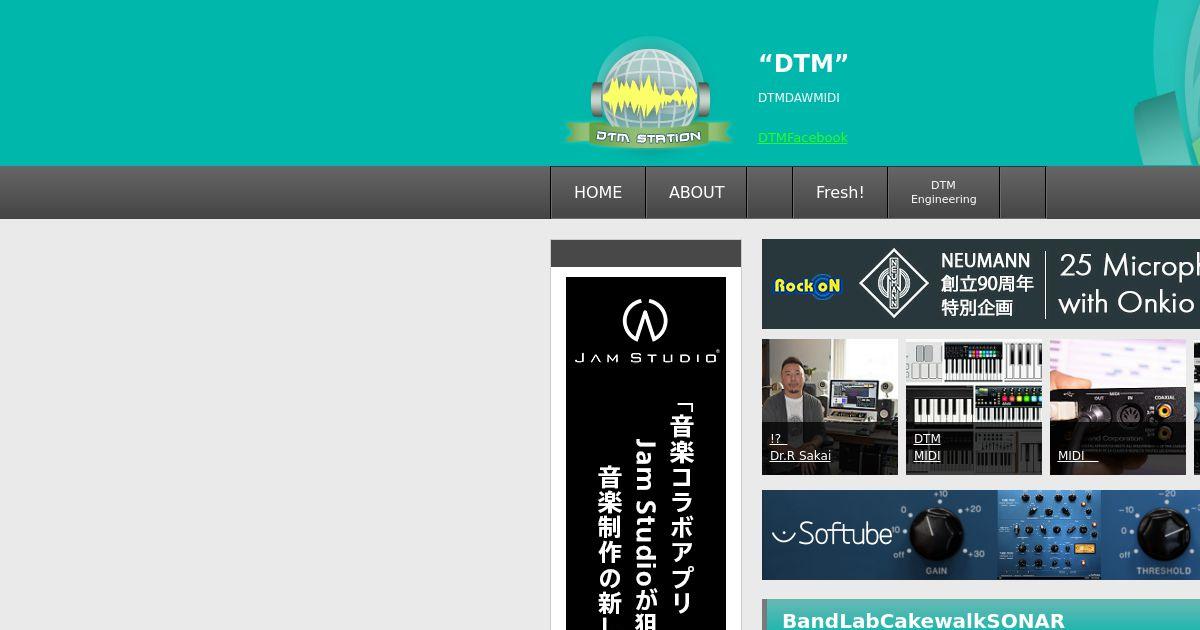
Task: Click the Jam Studio logo icon
Action: [645, 320]
